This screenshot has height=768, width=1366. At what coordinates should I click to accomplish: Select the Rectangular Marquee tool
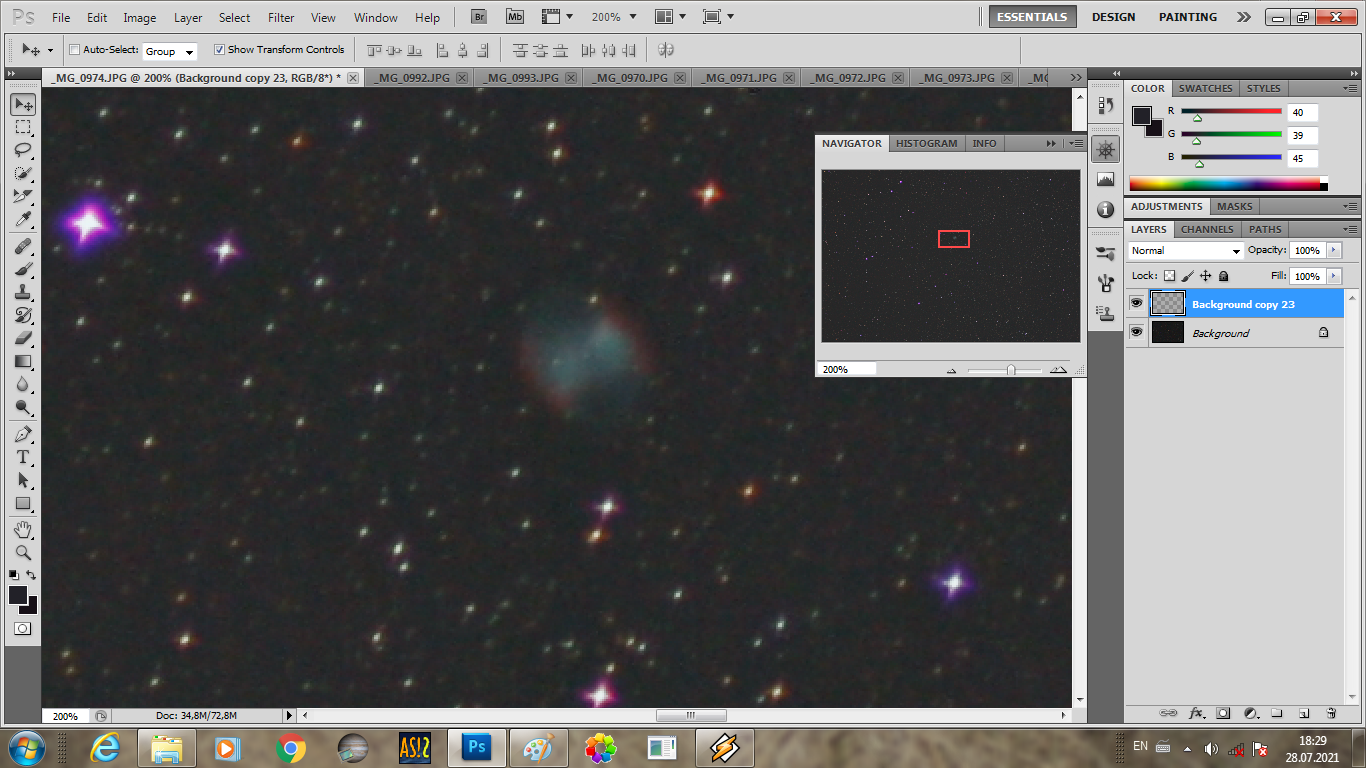point(23,128)
